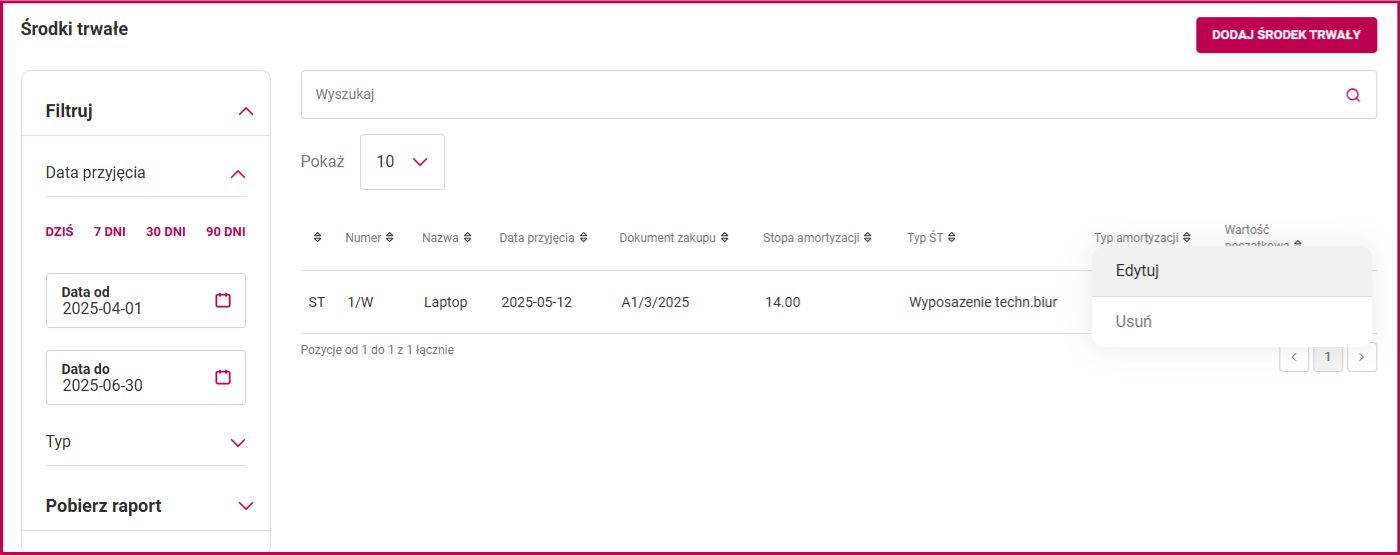Click Dodaj środek trwały button

tap(1286, 34)
